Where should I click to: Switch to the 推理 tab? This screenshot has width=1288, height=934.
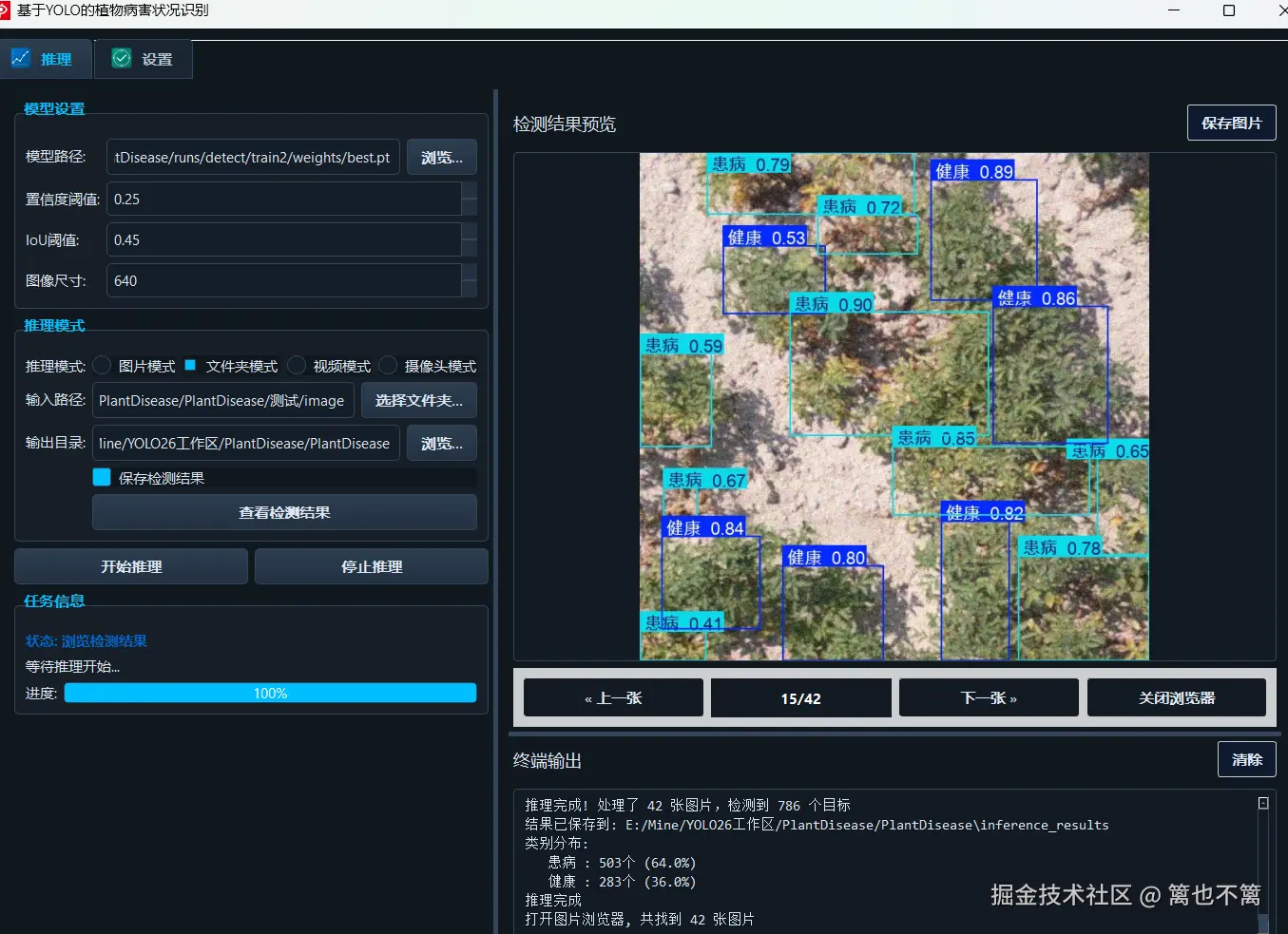[x=46, y=58]
